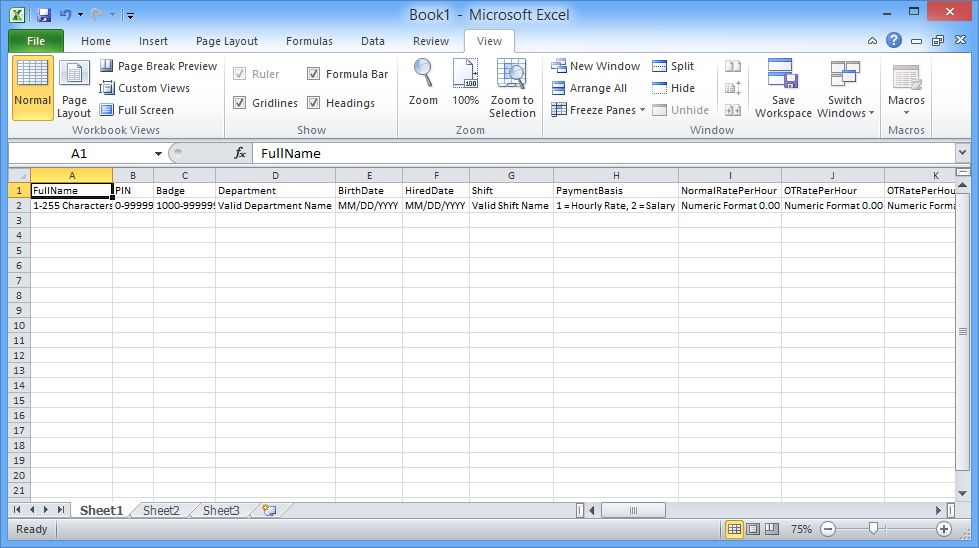Screen dimensions: 979x548
Task: Open Page Break Preview
Action: tap(159, 66)
